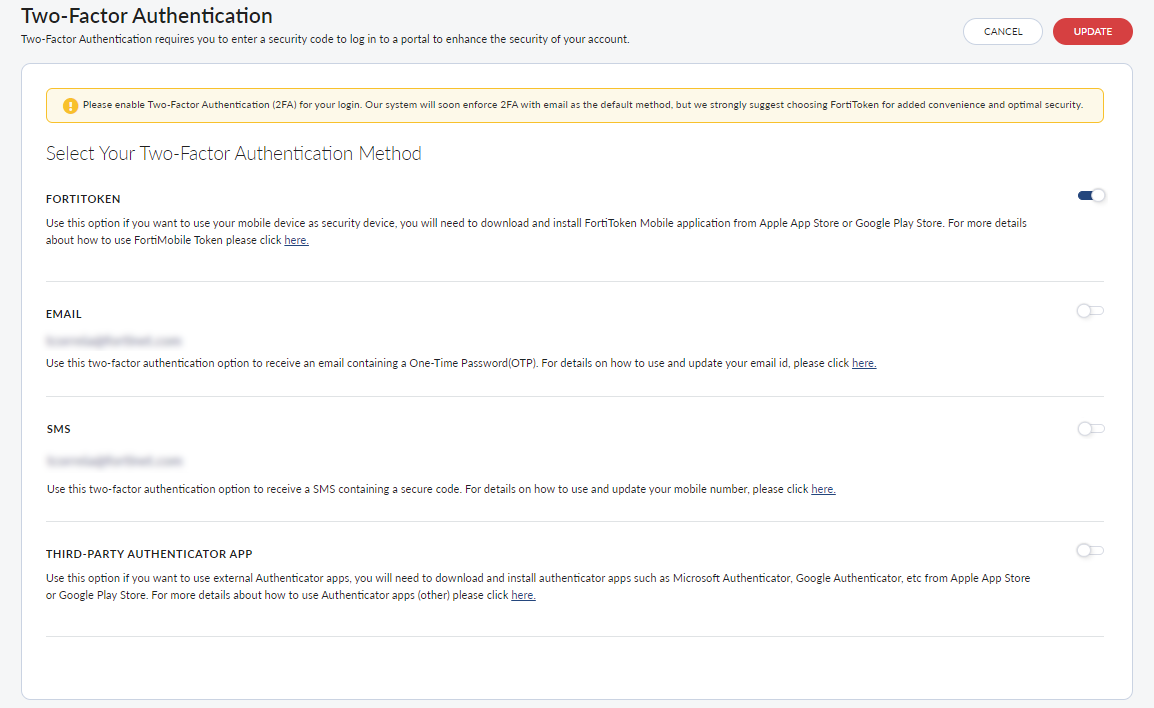Open the Authenticator apps instructions link
The height and width of the screenshot is (708, 1154).
(523, 594)
